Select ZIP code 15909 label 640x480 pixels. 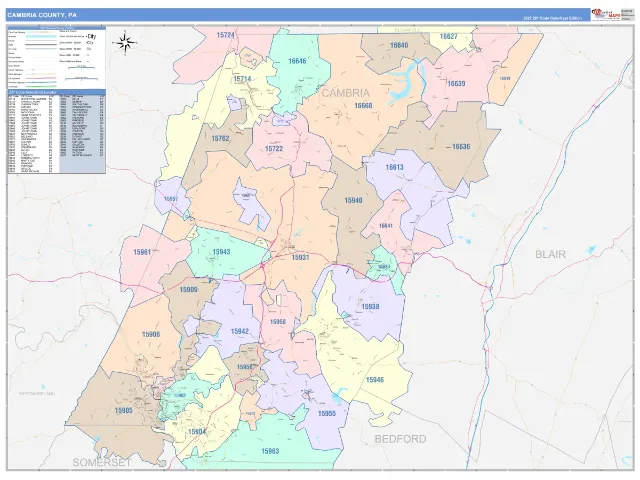coord(189,290)
